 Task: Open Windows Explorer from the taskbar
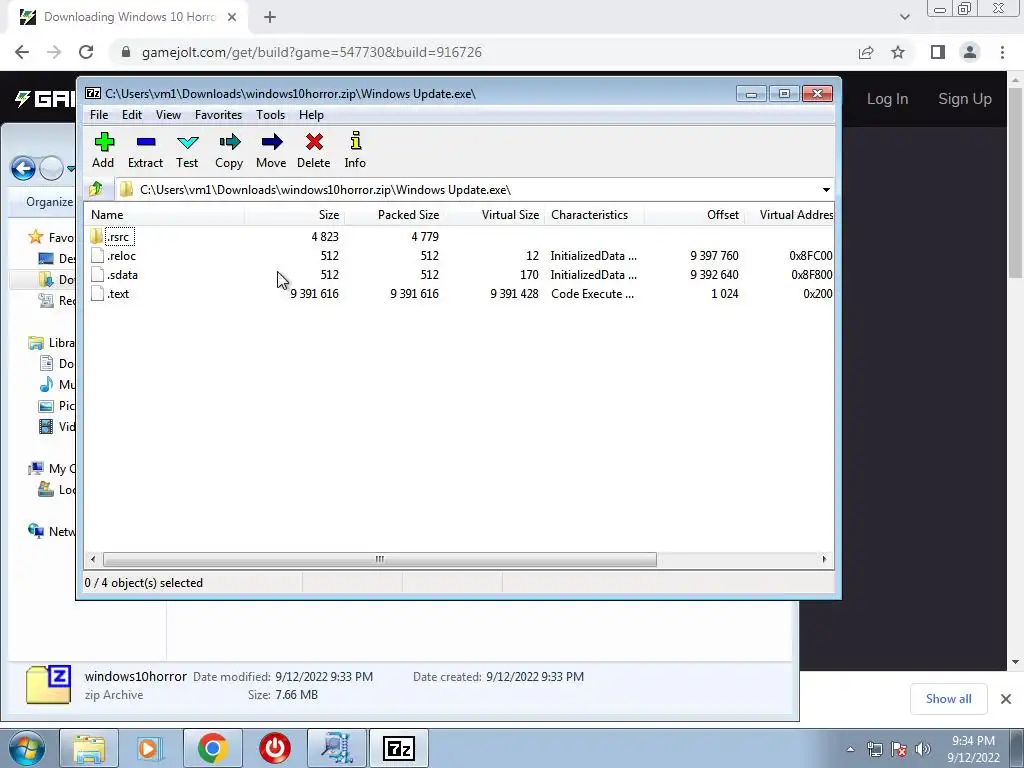point(89,748)
